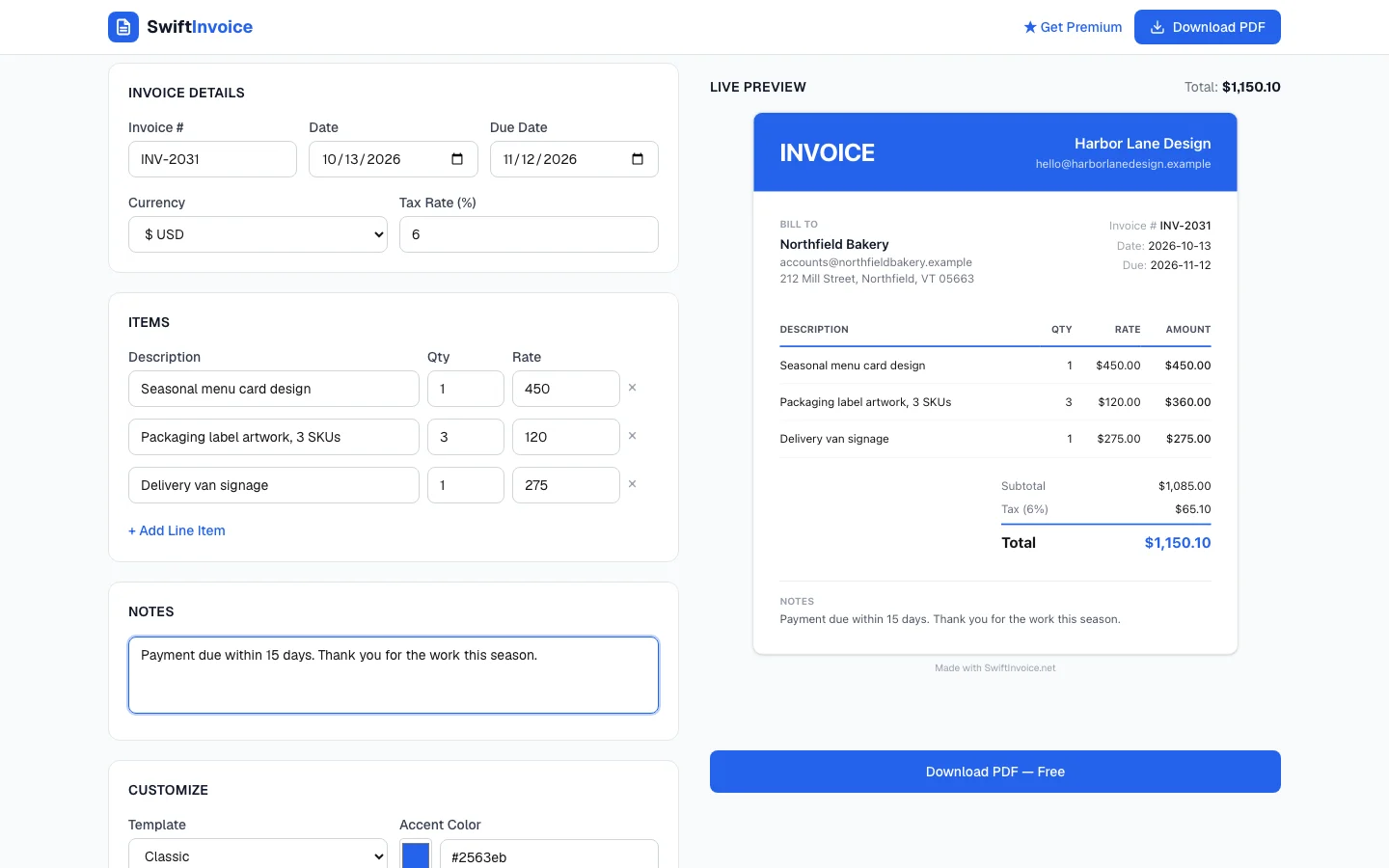Viewport: 1389px width, 868px height.
Task: Add a new line item
Action: pyautogui.click(x=177, y=530)
